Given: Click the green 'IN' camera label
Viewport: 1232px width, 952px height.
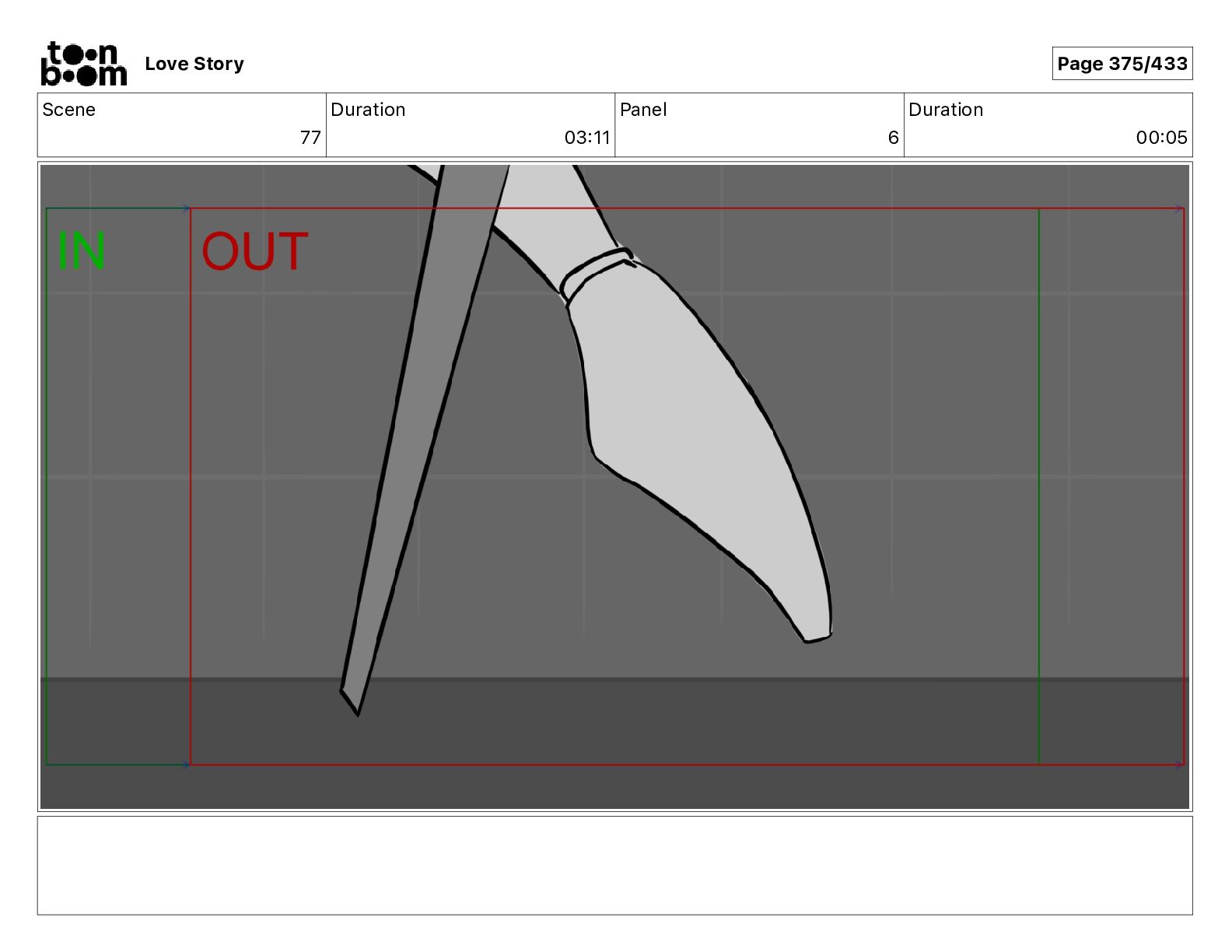Looking at the screenshot, I should pos(82,251).
